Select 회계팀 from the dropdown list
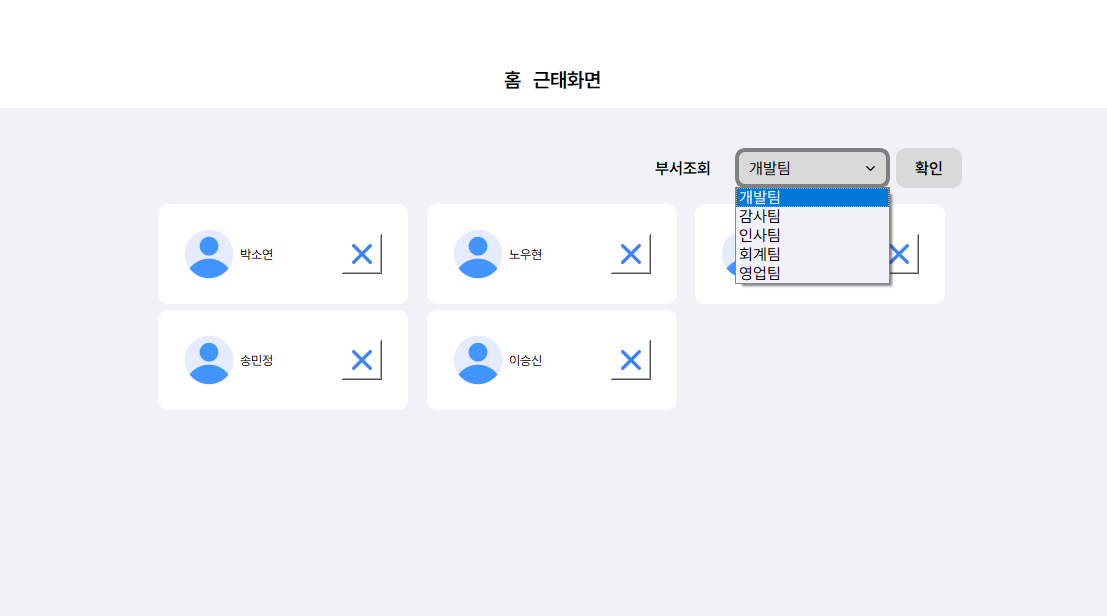Image resolution: width=1107 pixels, height=616 pixels. click(x=812, y=254)
